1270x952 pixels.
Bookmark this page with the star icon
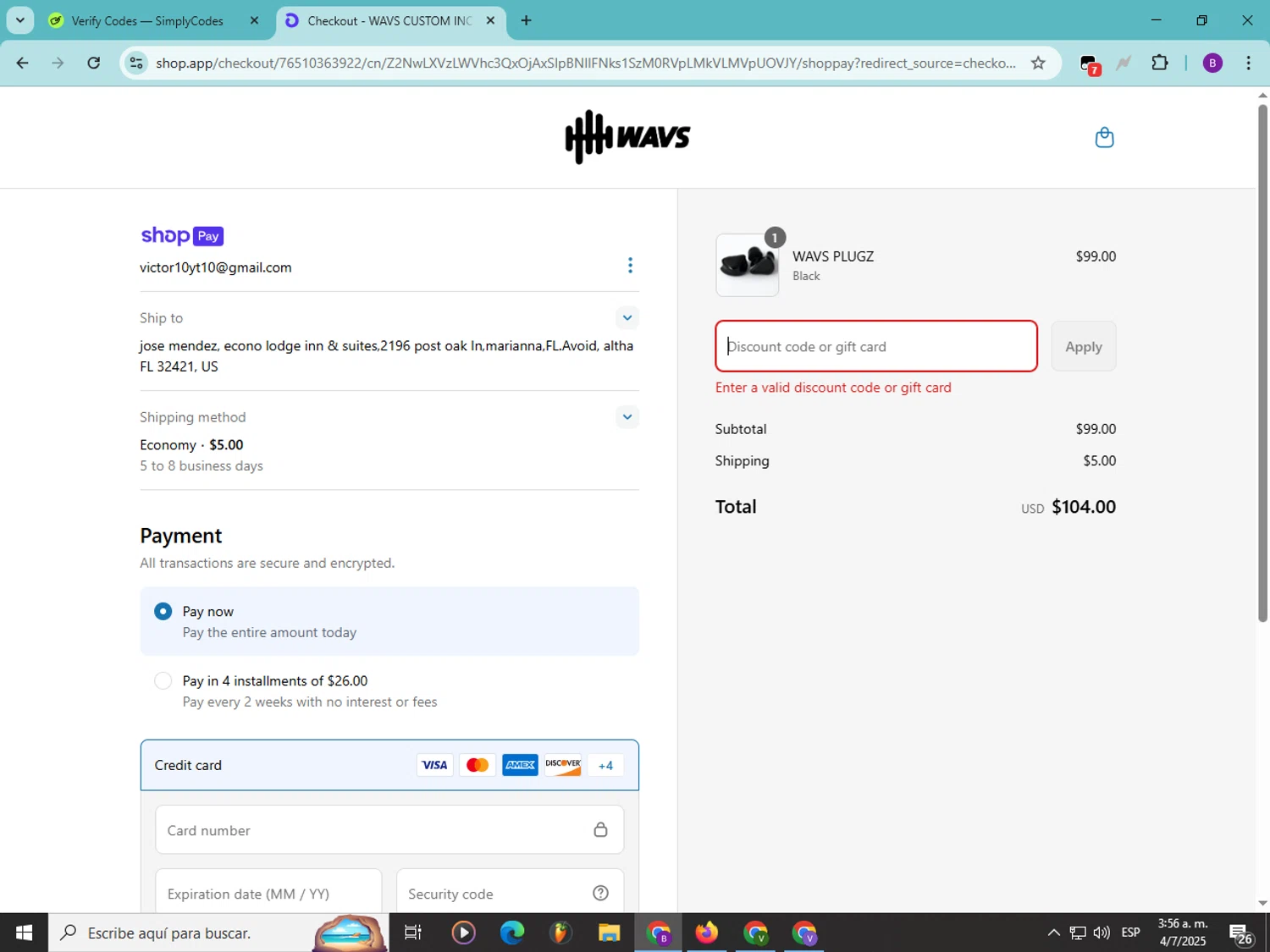click(x=1038, y=63)
